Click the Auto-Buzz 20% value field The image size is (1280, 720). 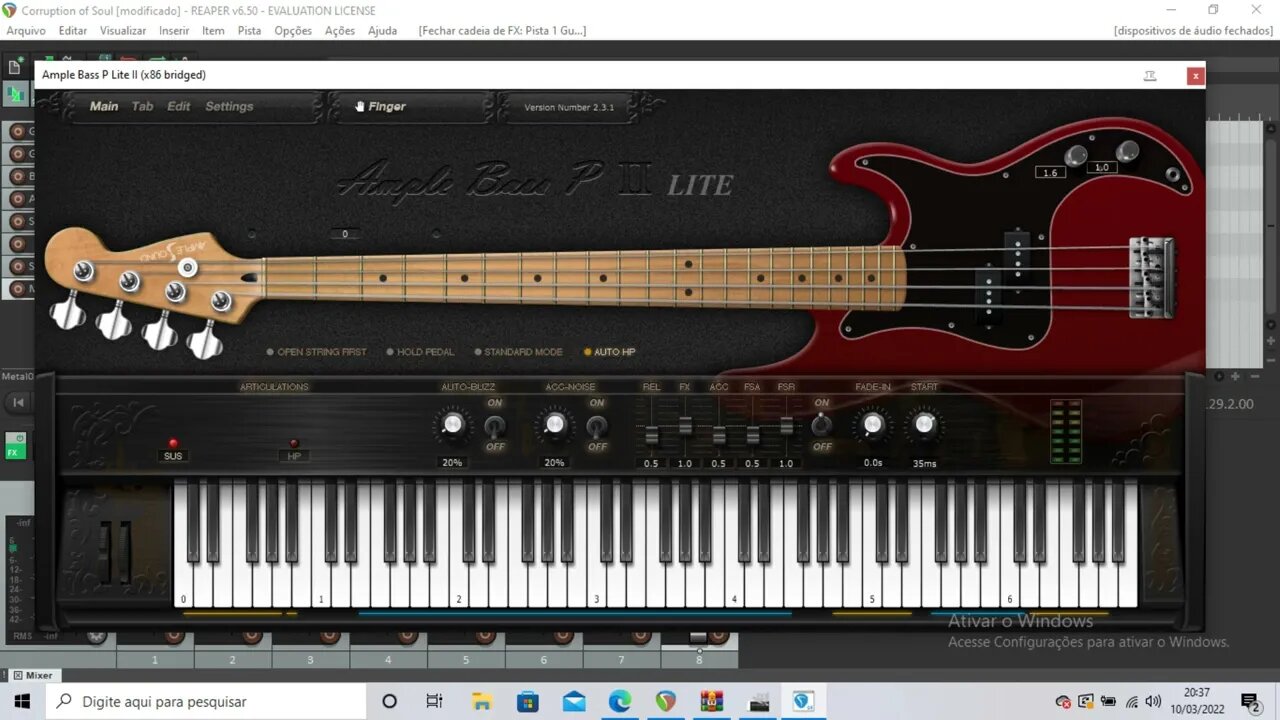(x=452, y=463)
